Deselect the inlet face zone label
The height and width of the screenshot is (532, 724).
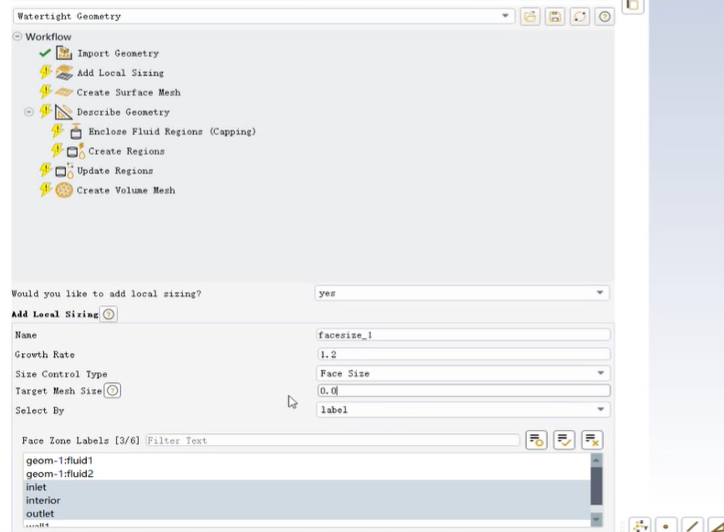tap(36, 487)
